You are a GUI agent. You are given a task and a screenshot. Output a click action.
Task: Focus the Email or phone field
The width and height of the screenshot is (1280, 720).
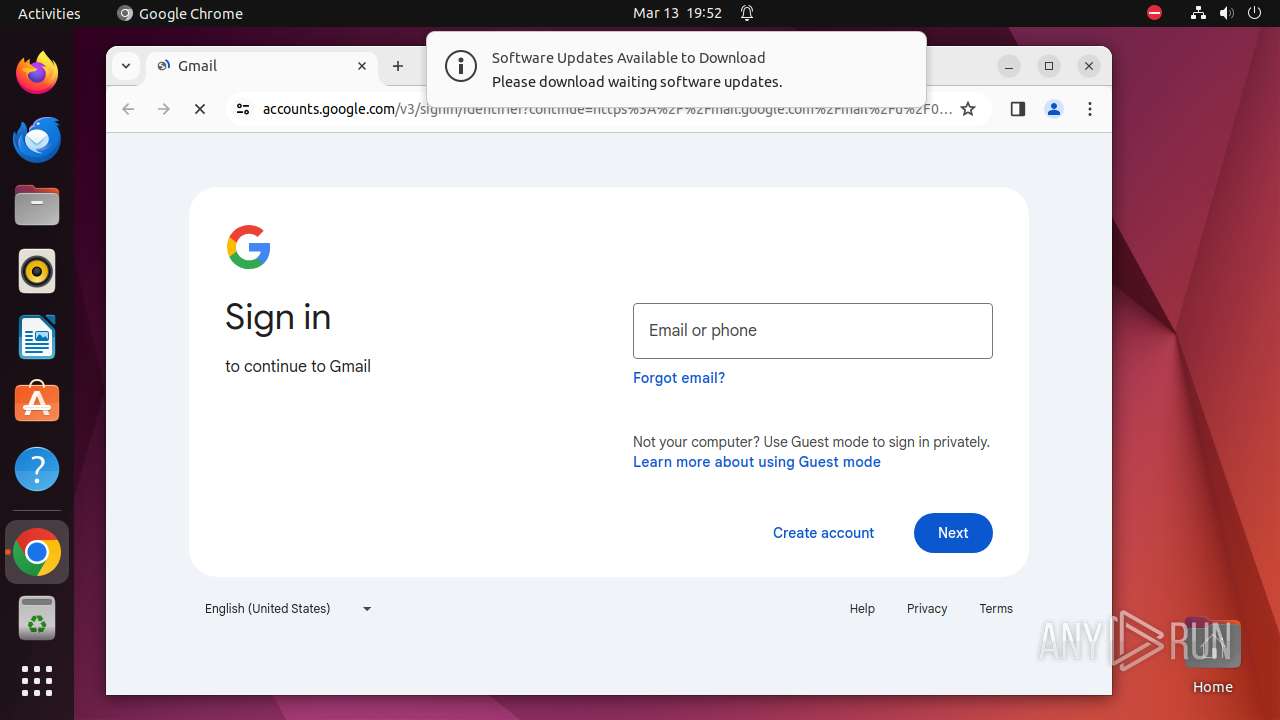point(813,331)
